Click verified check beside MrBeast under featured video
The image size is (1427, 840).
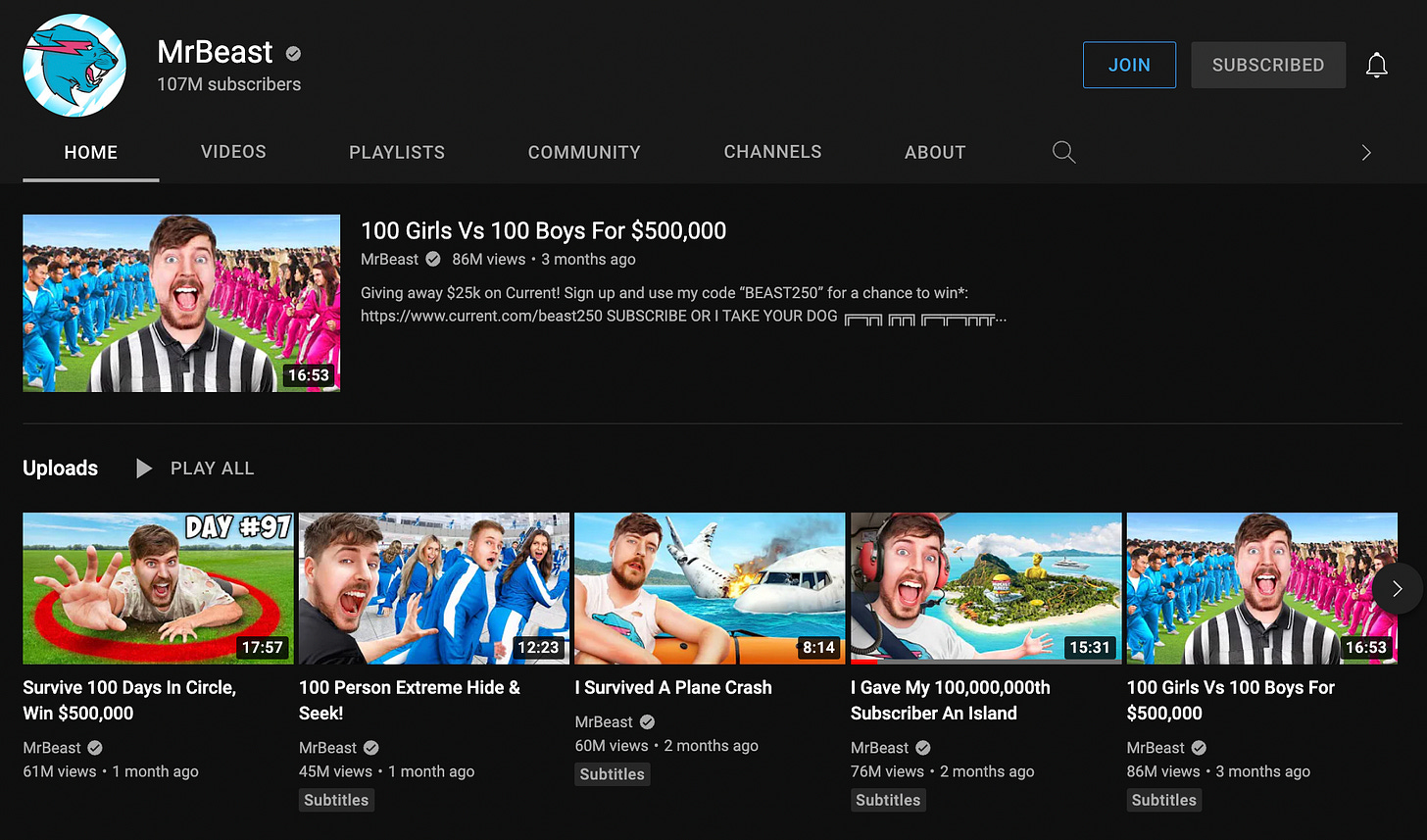tap(432, 260)
